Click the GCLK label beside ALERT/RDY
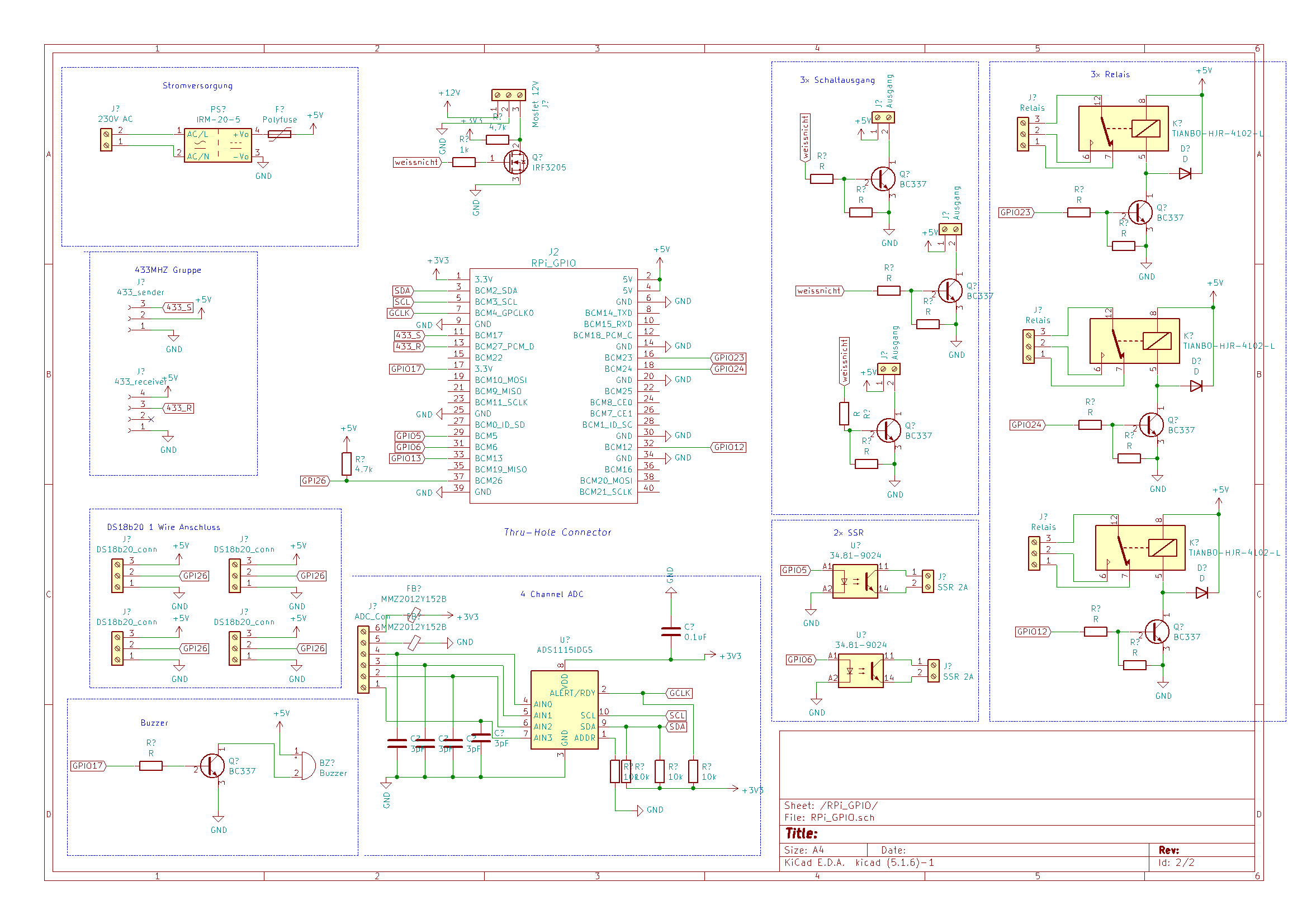 point(680,693)
